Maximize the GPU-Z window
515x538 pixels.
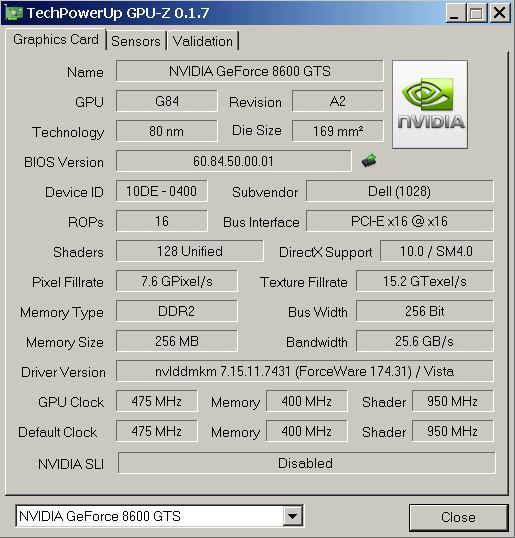pos(476,13)
